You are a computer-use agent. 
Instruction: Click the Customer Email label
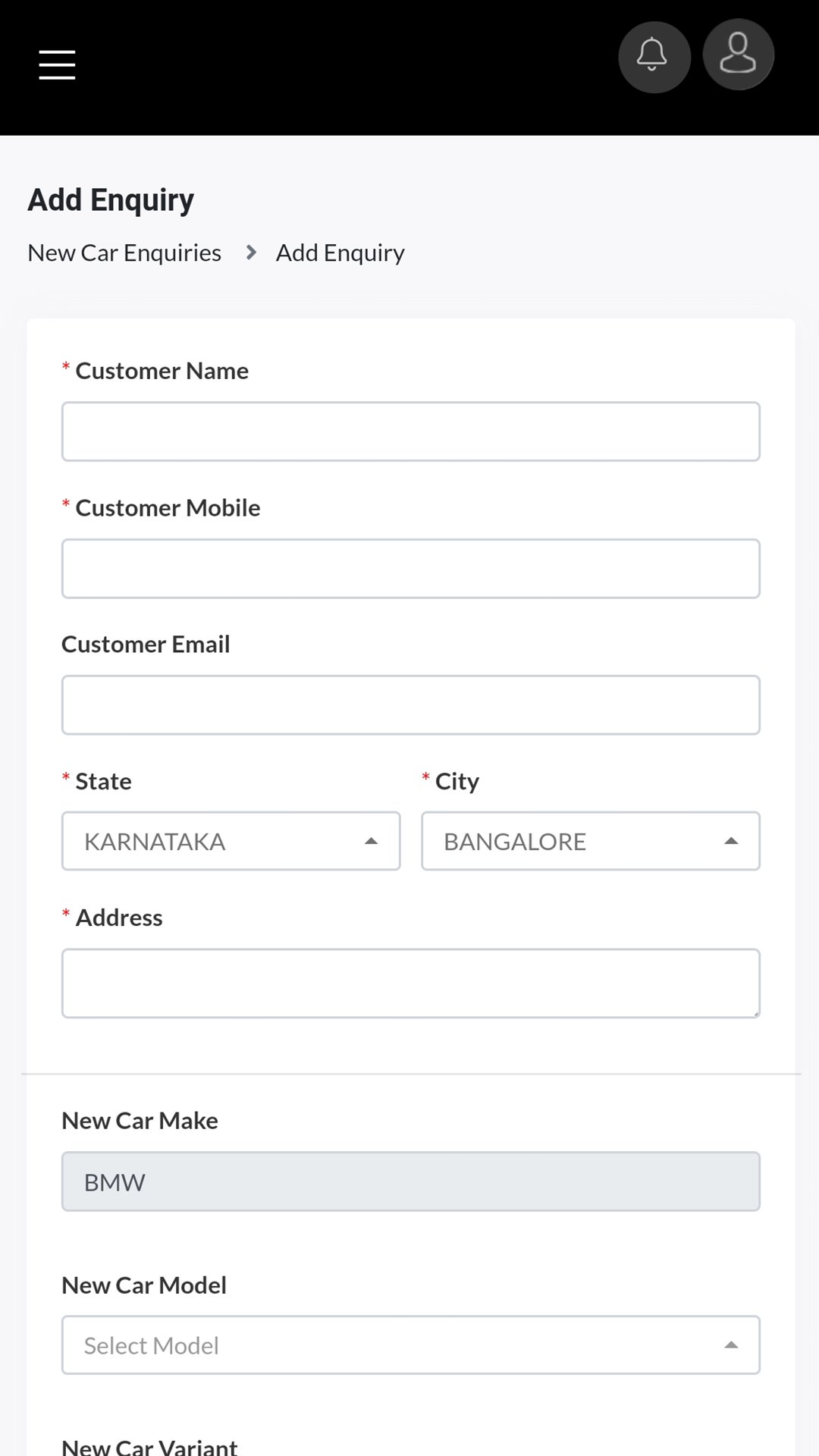(x=146, y=644)
